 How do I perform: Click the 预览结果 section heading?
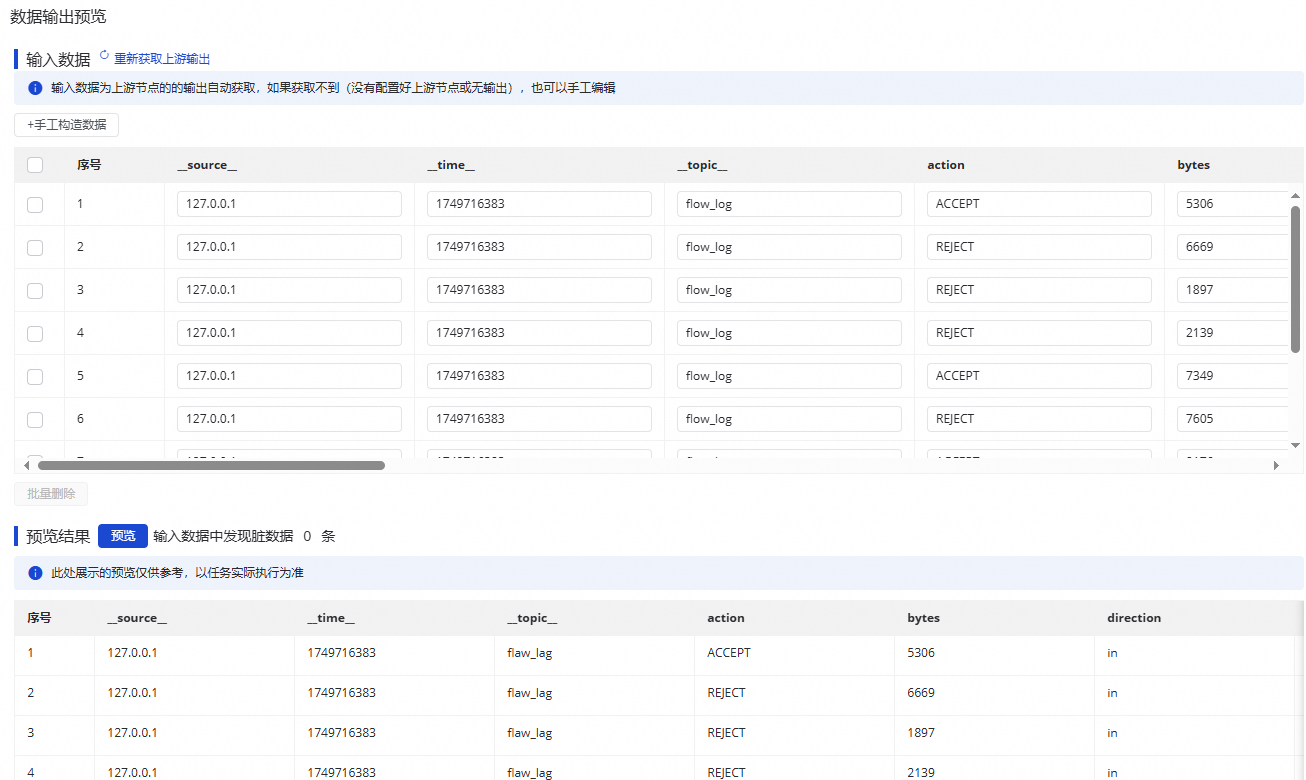(x=58, y=536)
